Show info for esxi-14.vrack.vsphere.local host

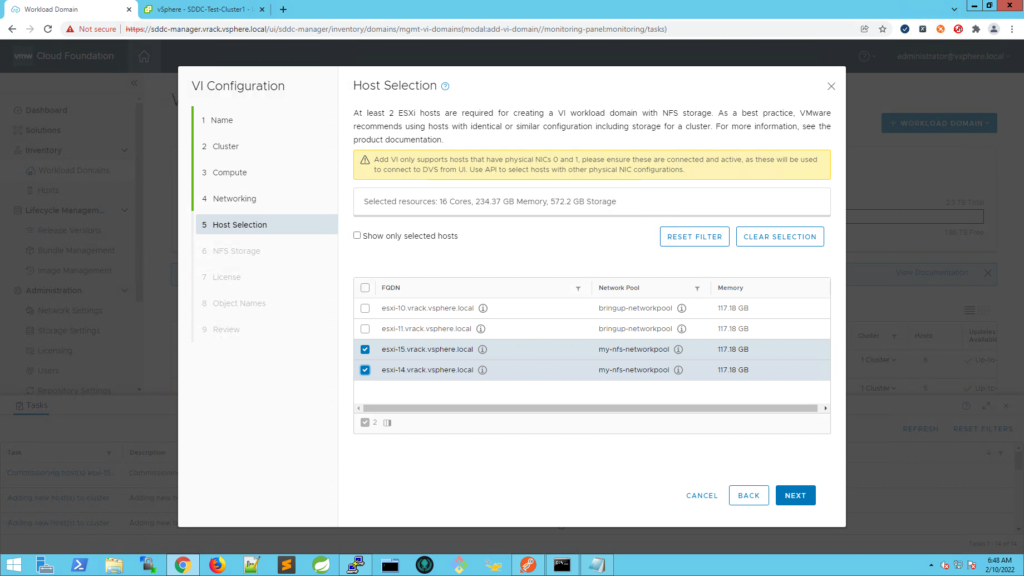click(483, 370)
